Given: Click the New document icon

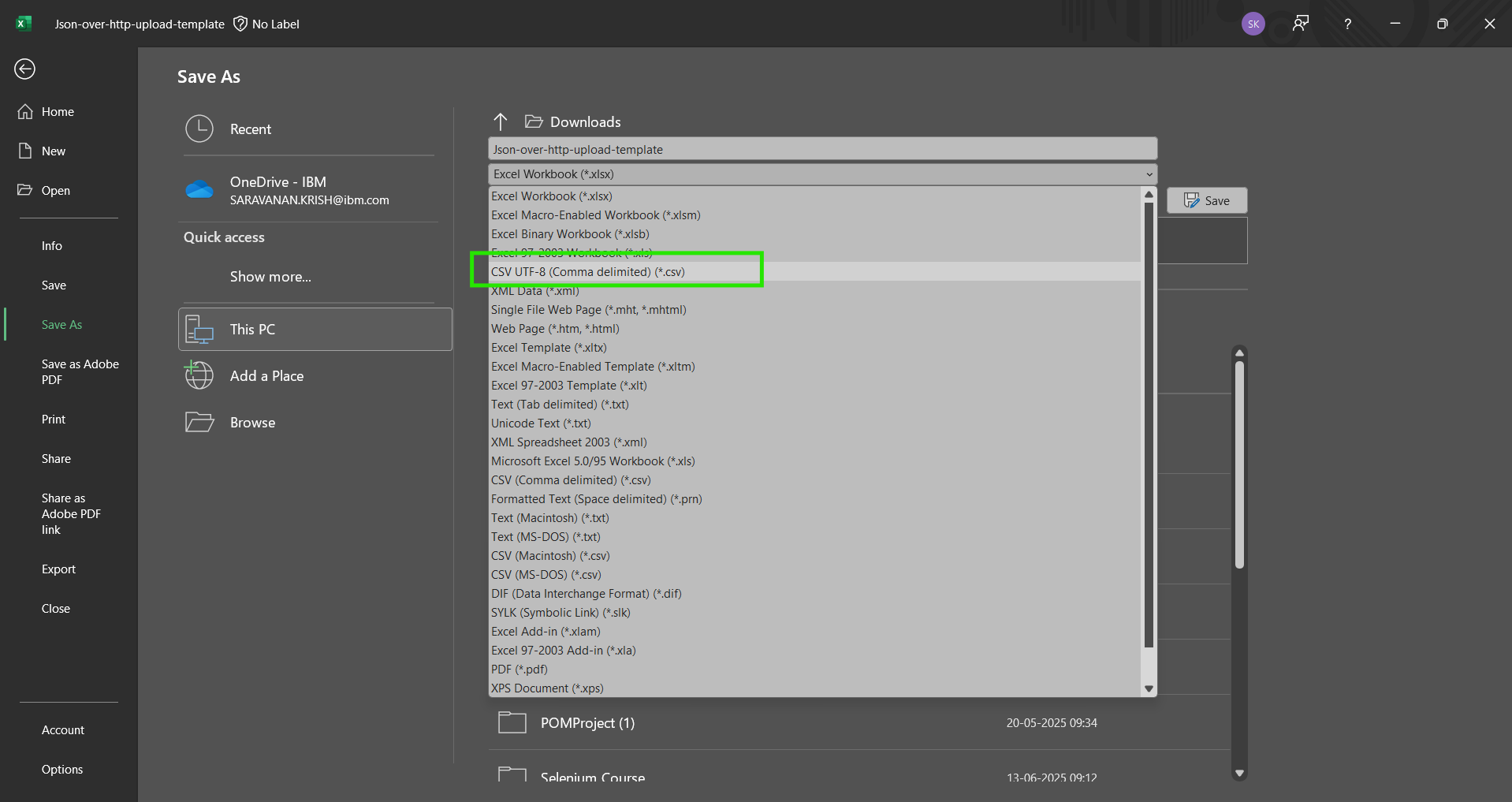Looking at the screenshot, I should tap(25, 151).
